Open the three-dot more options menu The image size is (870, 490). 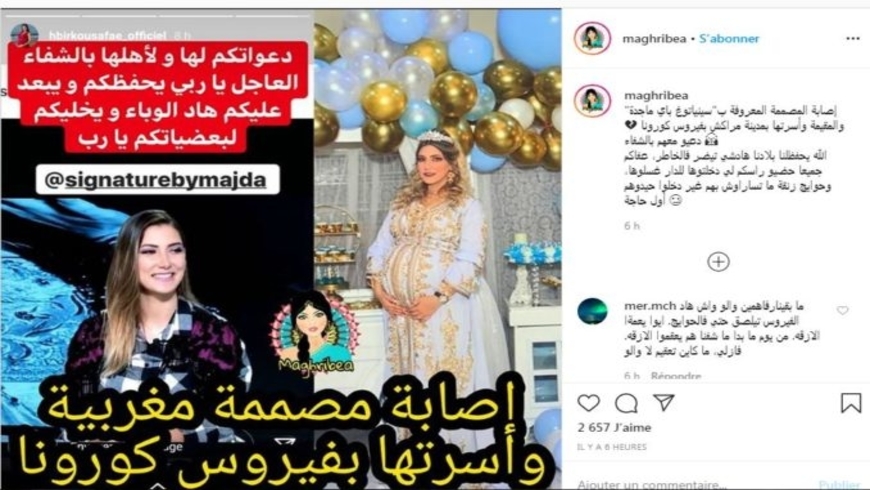[x=853, y=38]
